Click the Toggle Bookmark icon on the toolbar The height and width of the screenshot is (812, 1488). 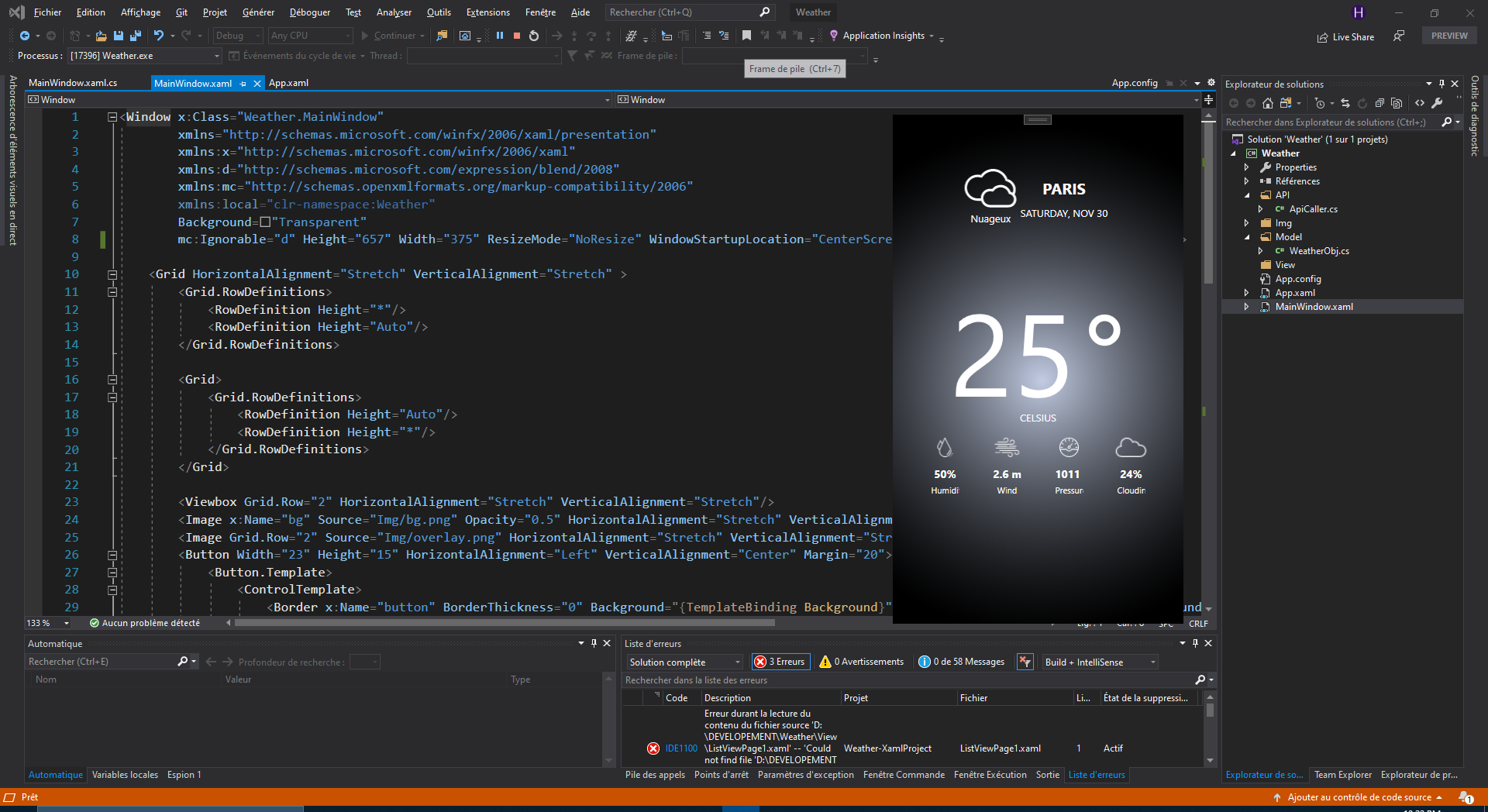pyautogui.click(x=746, y=36)
